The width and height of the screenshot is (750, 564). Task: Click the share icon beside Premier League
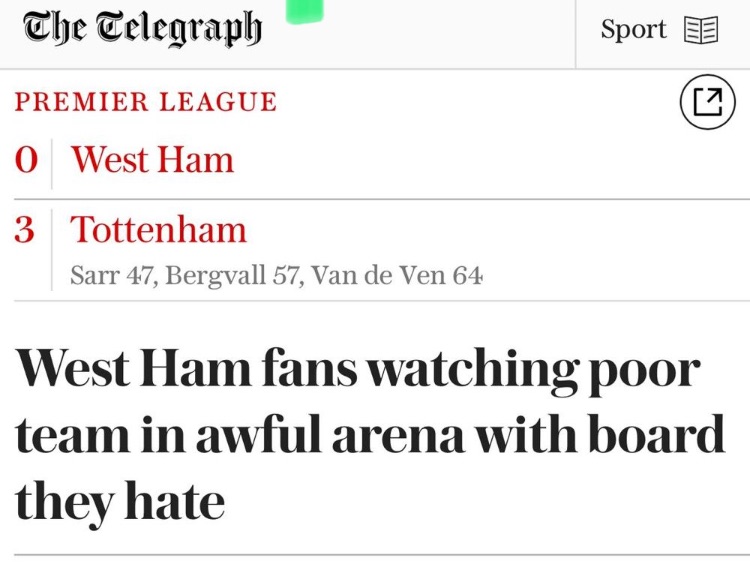(707, 102)
